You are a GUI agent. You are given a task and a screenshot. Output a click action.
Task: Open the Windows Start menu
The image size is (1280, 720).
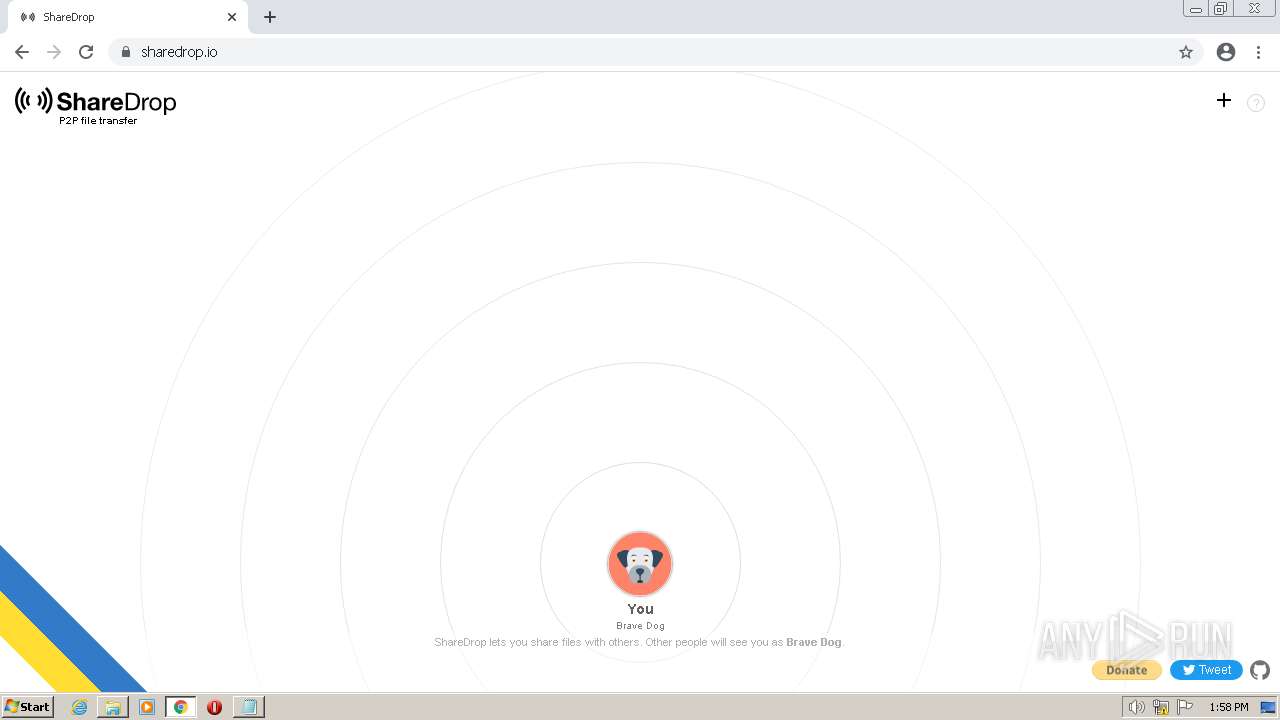27,706
